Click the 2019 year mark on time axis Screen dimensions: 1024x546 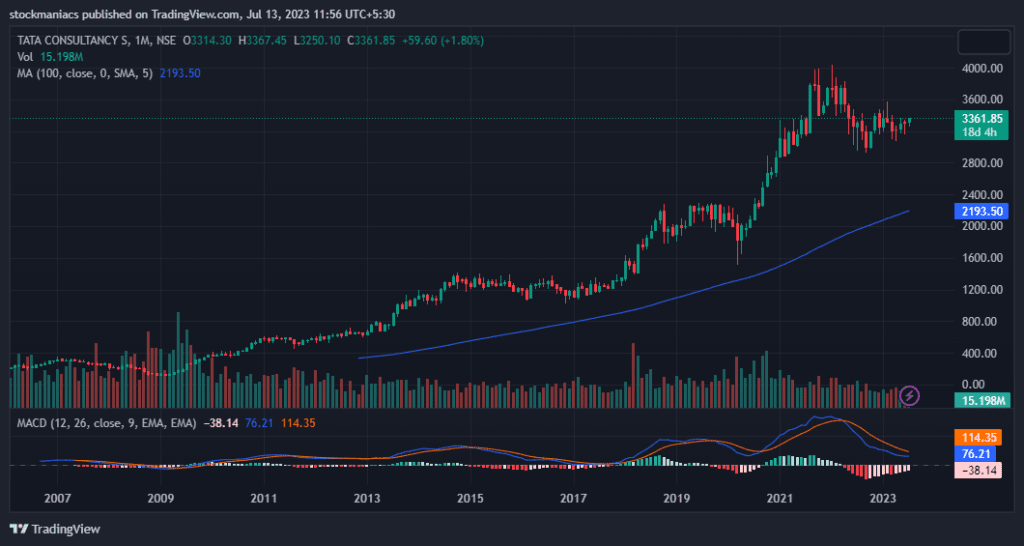pos(677,498)
